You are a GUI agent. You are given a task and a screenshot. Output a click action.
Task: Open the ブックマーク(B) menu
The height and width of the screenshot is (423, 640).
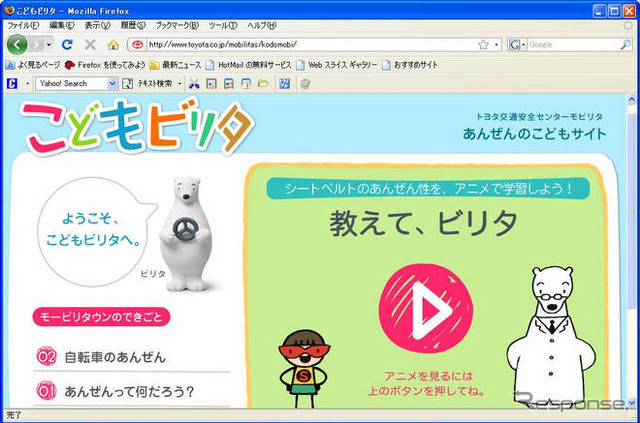[x=177, y=25]
